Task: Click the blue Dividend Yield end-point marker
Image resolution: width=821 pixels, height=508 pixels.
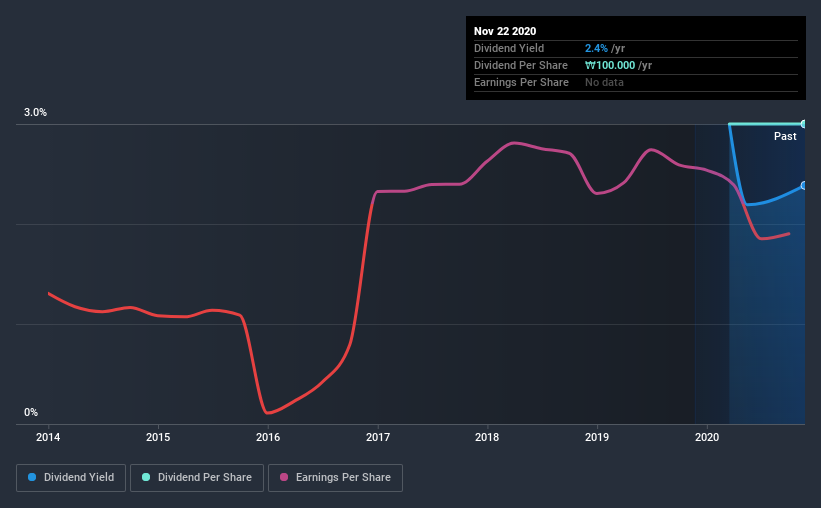Action: click(803, 186)
